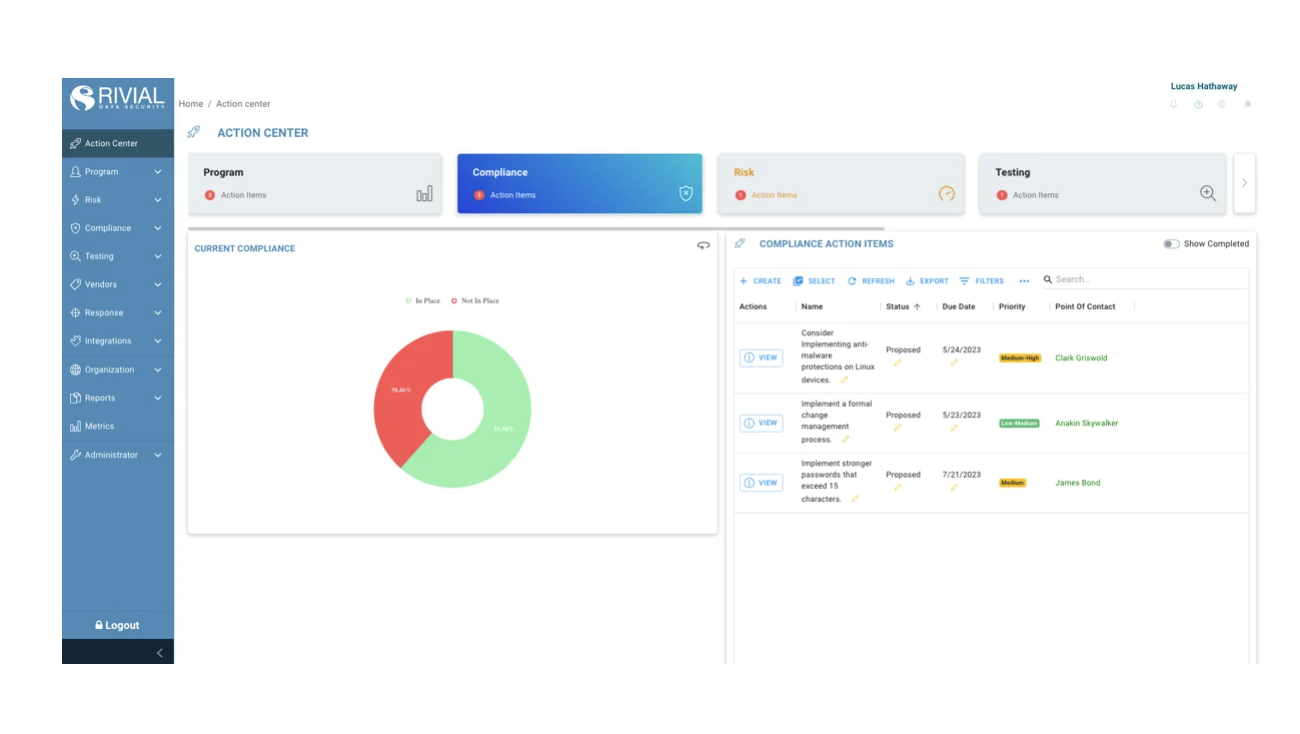Open the three-dots more options menu
This screenshot has width=1300, height=734.
(x=1024, y=281)
